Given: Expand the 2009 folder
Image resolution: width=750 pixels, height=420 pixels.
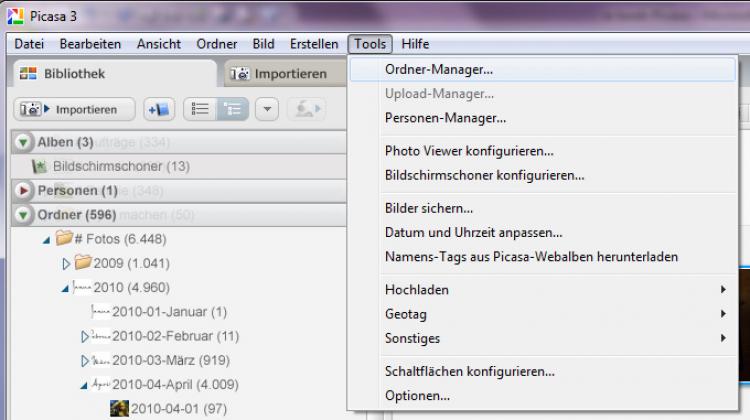Looking at the screenshot, I should 67,263.
